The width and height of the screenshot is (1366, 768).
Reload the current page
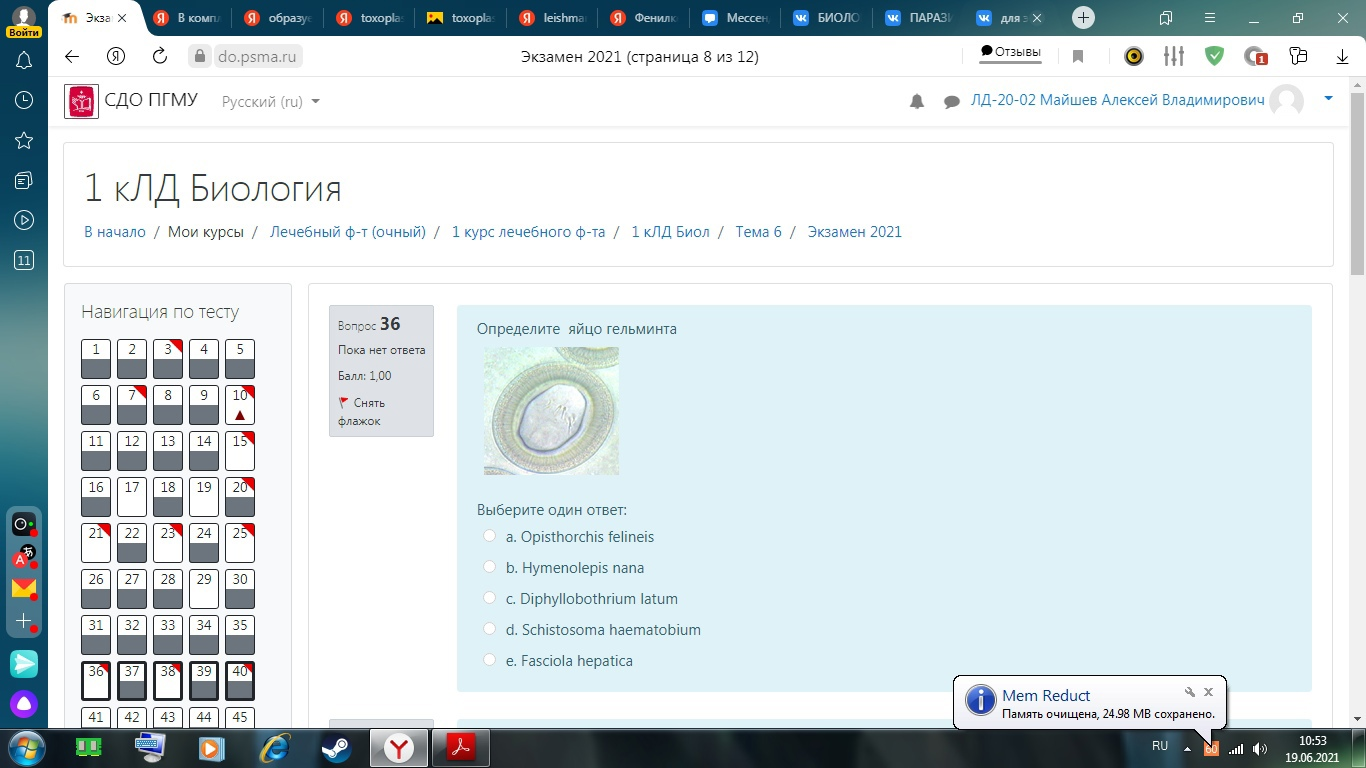[160, 57]
